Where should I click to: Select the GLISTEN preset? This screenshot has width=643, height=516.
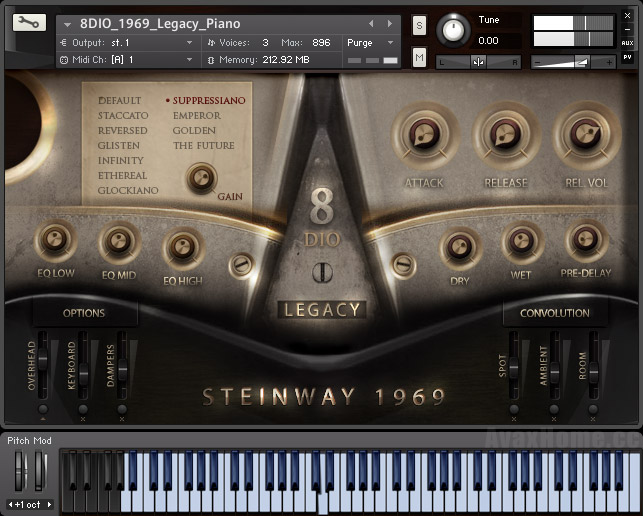tap(119, 146)
